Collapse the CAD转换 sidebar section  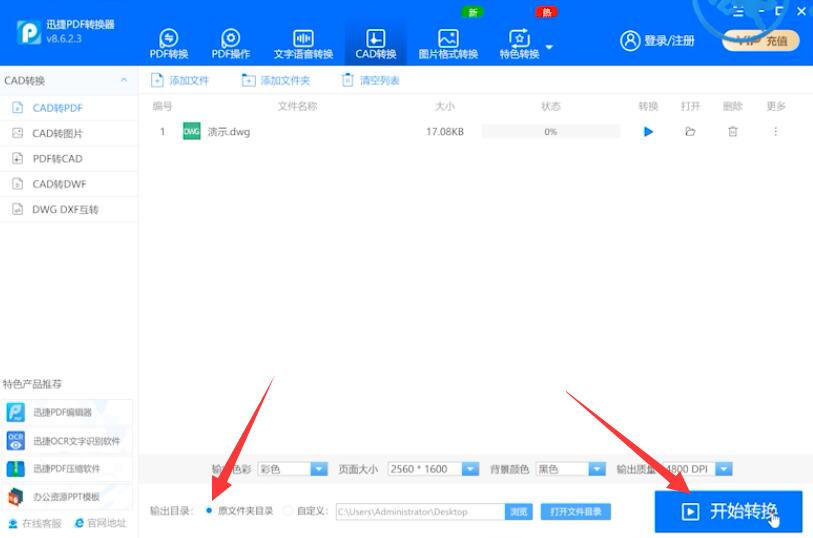point(124,80)
